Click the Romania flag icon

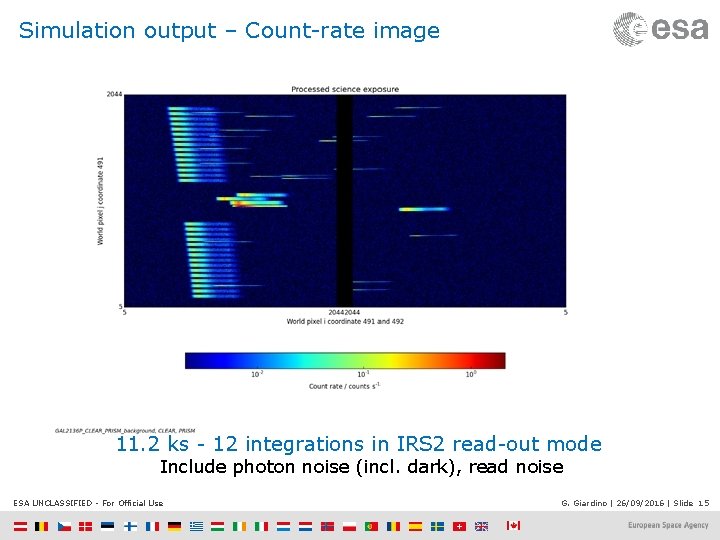(x=394, y=526)
